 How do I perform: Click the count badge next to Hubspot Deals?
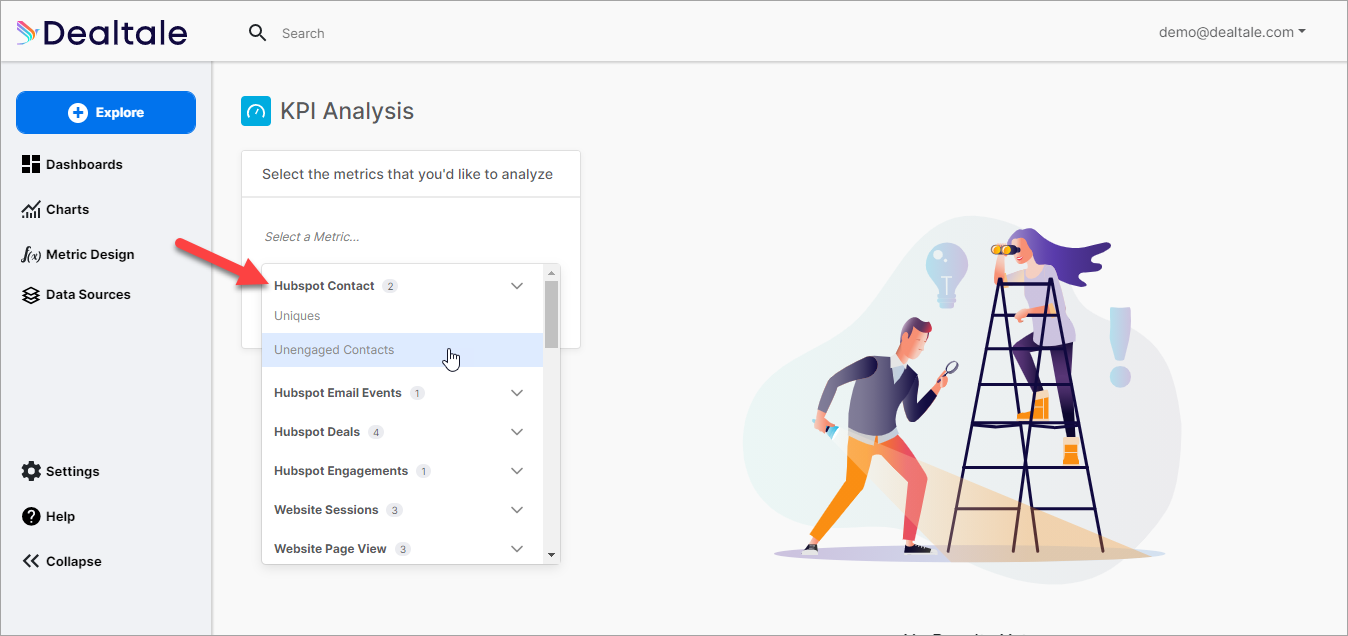point(376,432)
